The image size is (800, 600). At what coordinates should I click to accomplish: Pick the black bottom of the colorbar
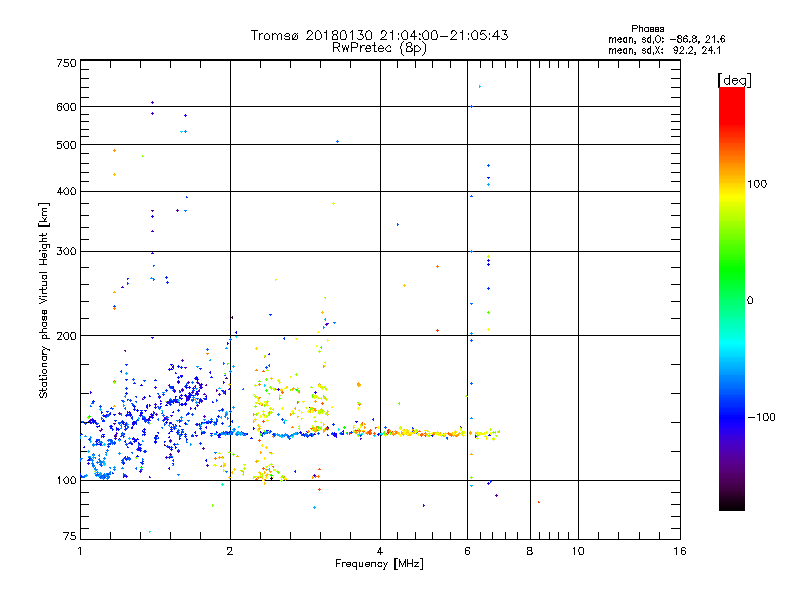click(732, 505)
